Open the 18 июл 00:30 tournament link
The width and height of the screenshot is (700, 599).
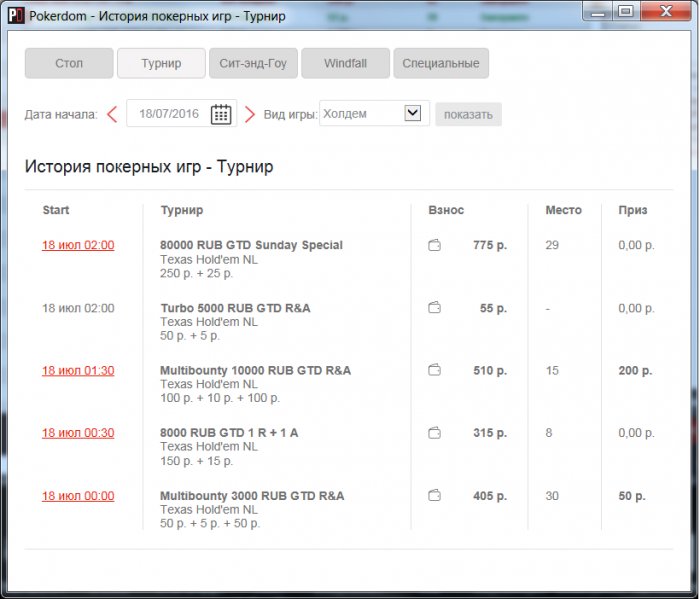[x=78, y=433]
